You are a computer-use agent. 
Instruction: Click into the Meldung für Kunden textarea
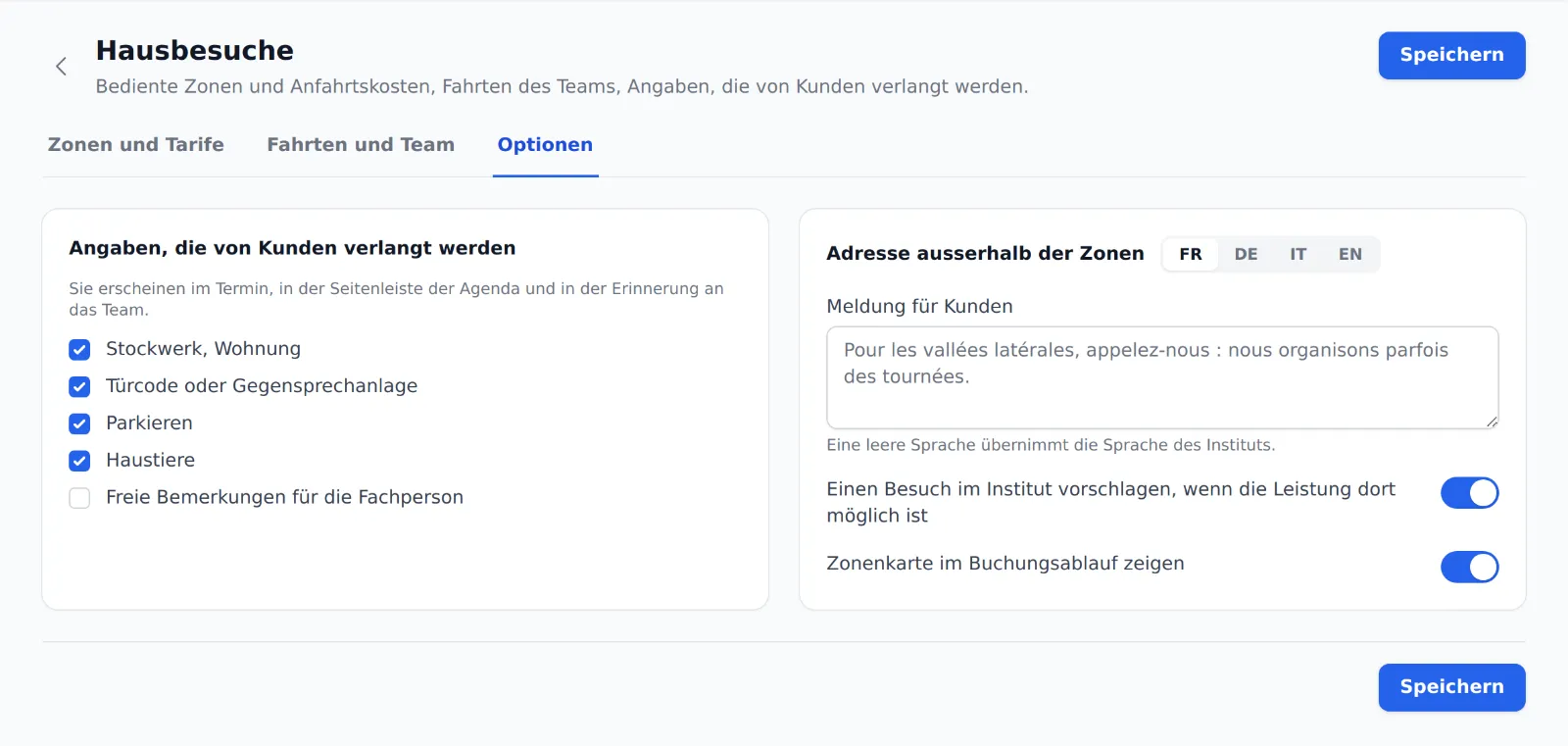[1162, 377]
